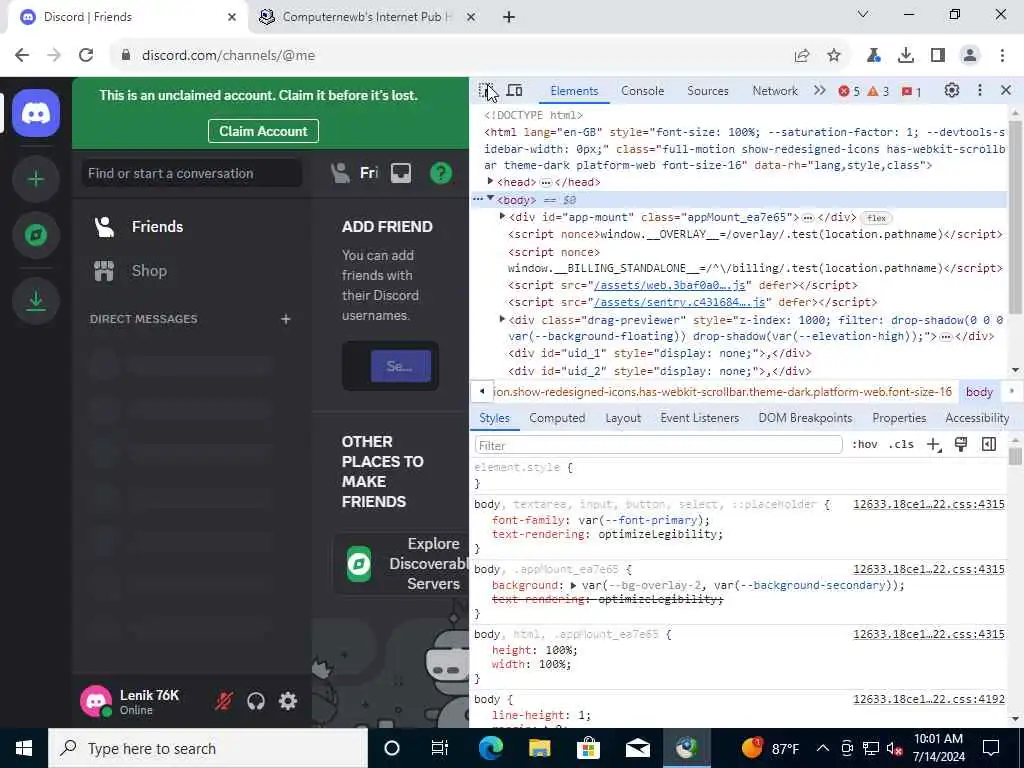Toggle the .cls classes button
This screenshot has height=768, width=1024.
click(902, 445)
